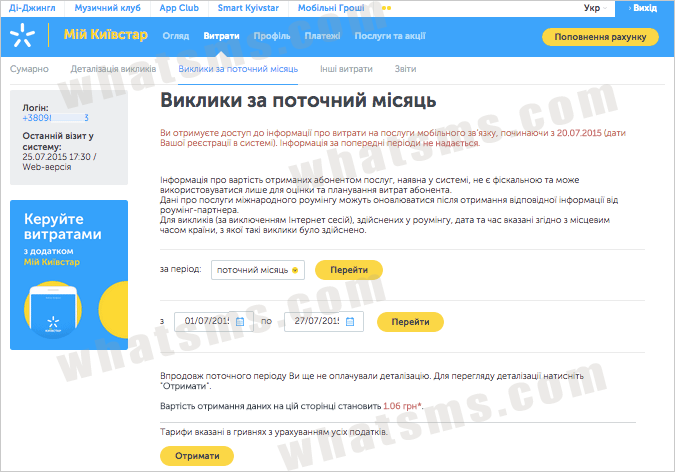
Task: Open Музичний клуб link
Action: tap(108, 8)
